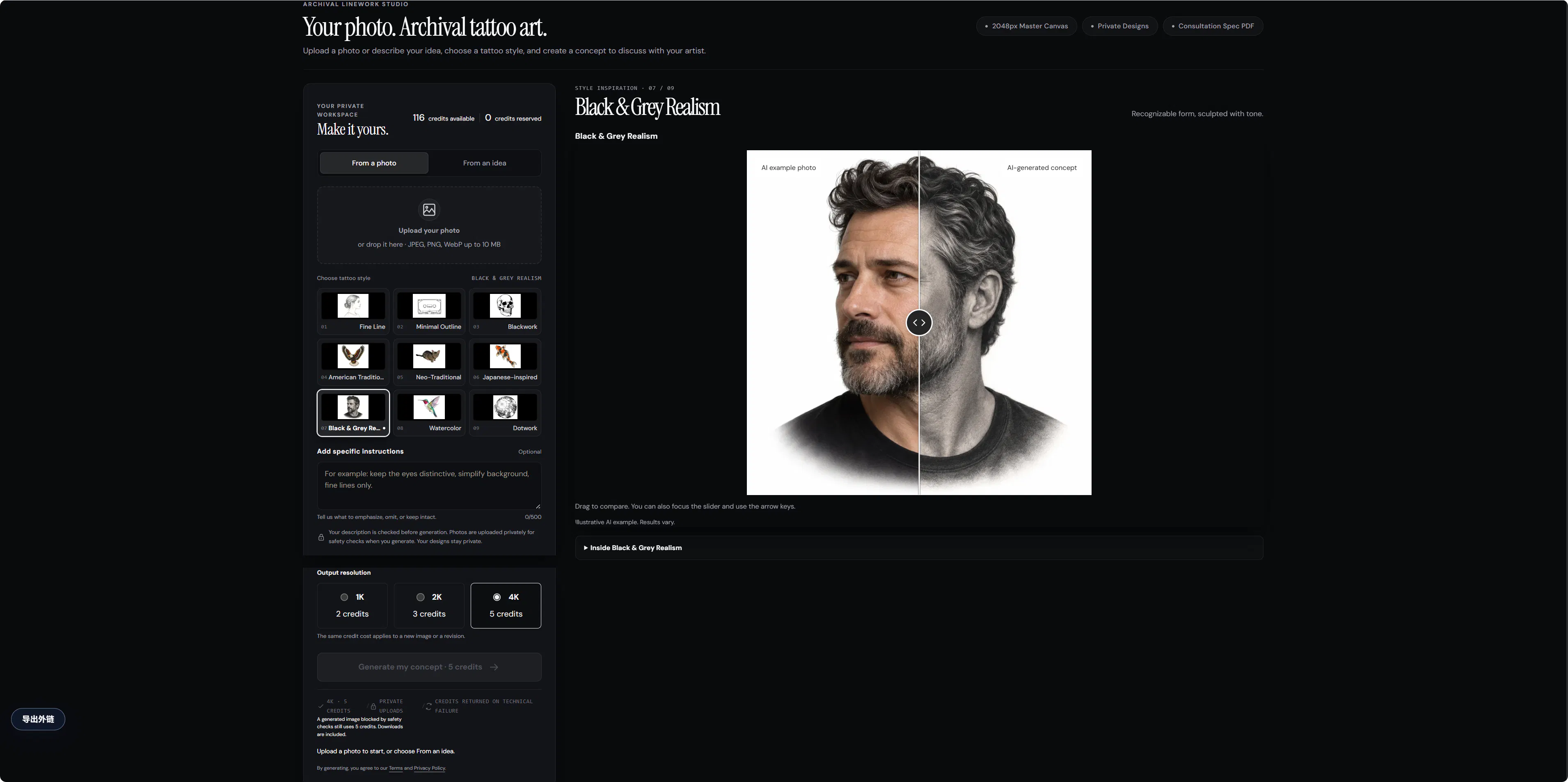Screen dimensions: 1568x782
Task: Select the 2K output resolution radio
Action: 421,597
